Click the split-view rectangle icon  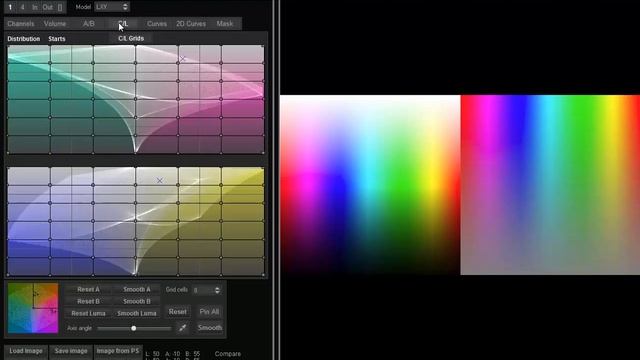tap(60, 7)
